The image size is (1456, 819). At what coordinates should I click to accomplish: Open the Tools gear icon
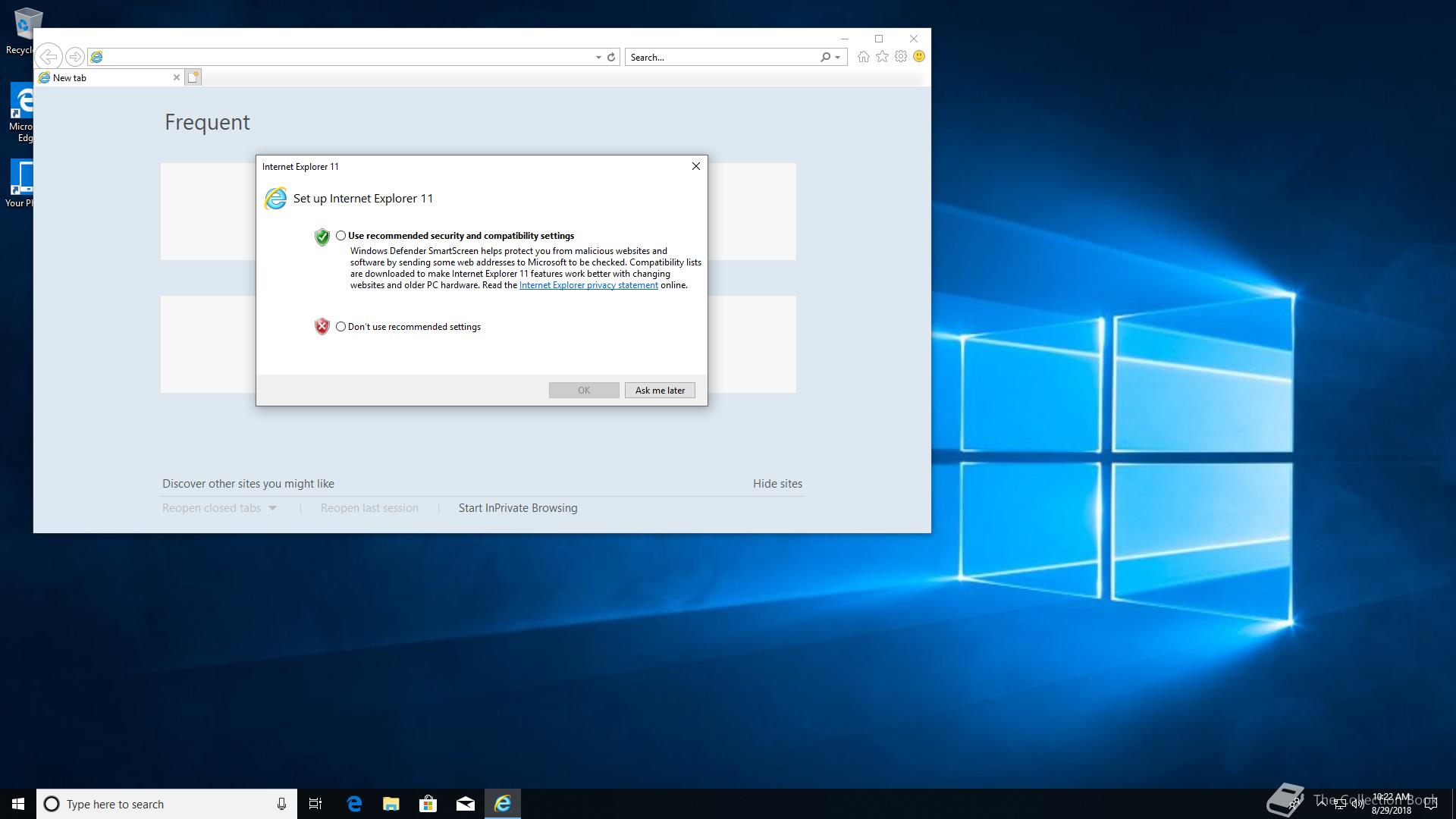click(x=901, y=57)
